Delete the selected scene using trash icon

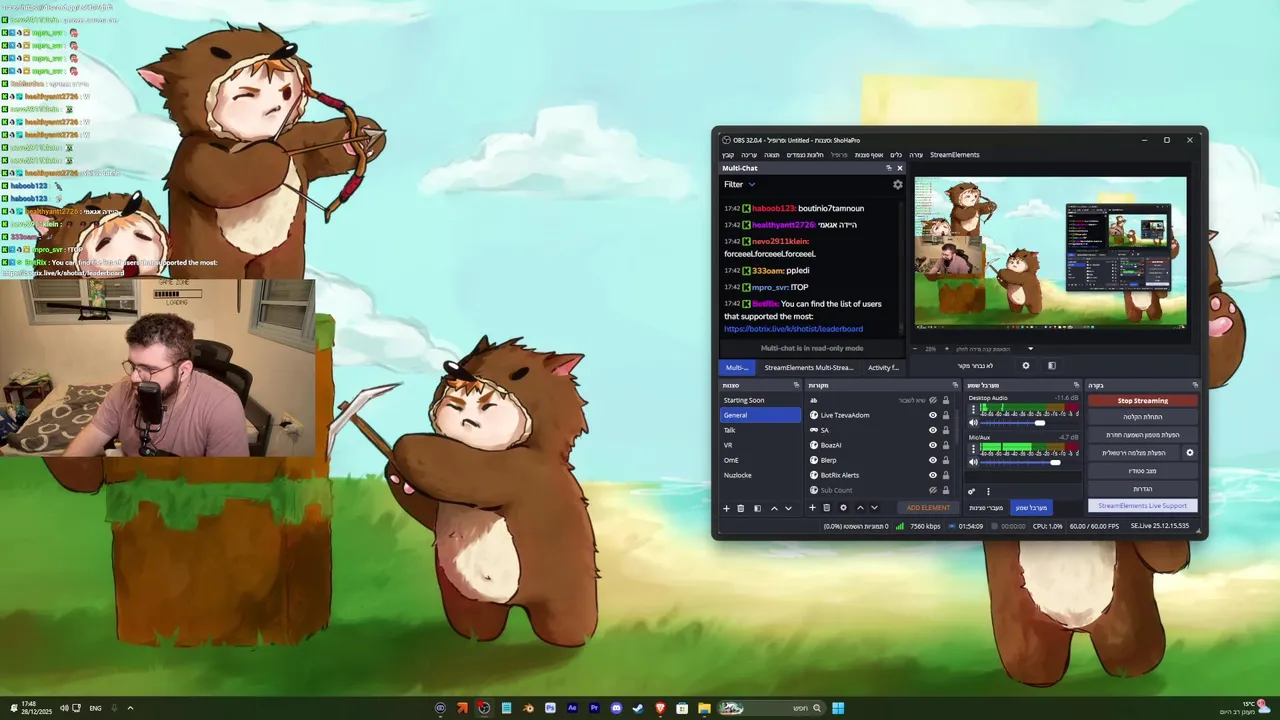741,508
